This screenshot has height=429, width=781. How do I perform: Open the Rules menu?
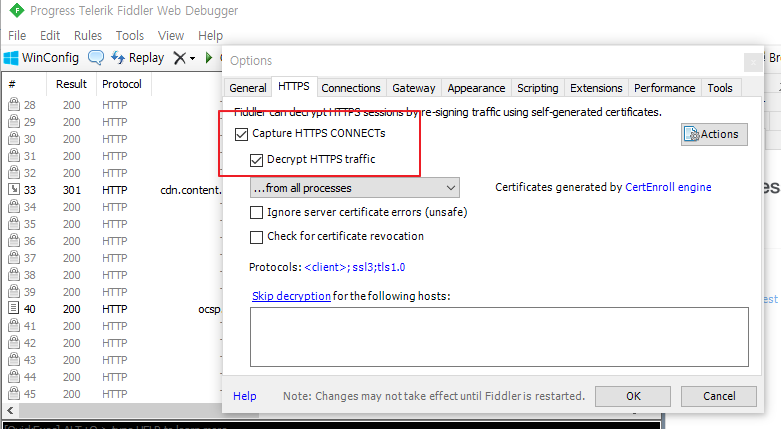tap(88, 36)
